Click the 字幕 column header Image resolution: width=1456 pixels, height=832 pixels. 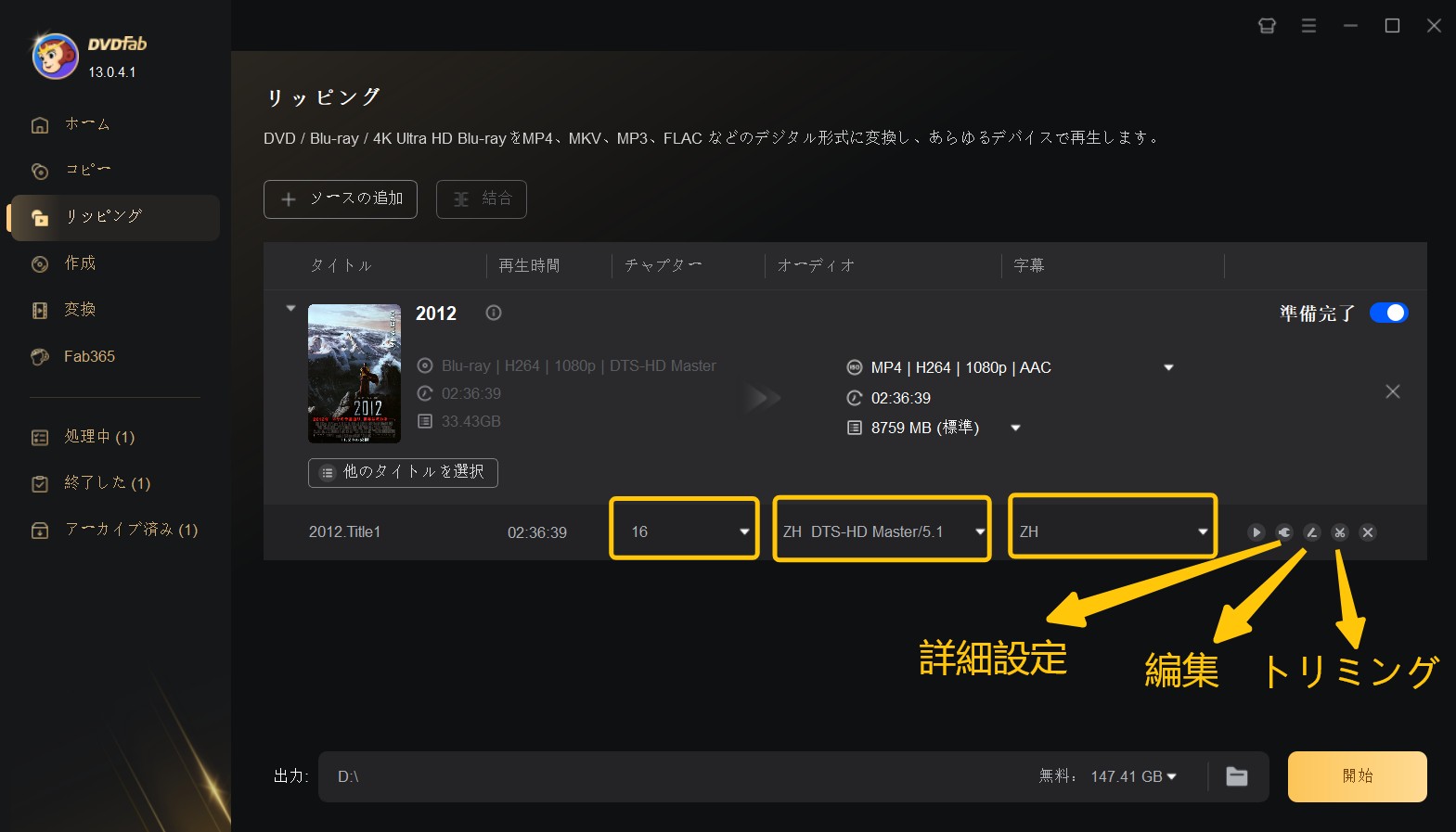point(1029,266)
